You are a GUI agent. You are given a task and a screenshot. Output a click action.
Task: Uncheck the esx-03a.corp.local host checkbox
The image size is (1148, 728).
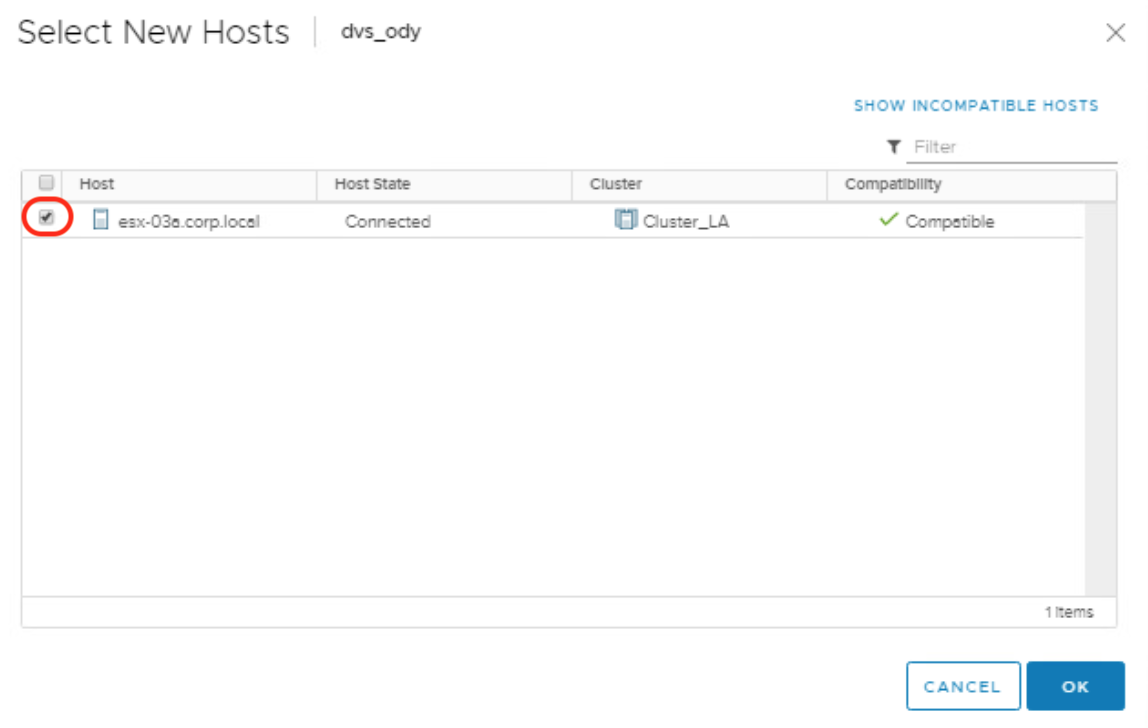(46, 218)
